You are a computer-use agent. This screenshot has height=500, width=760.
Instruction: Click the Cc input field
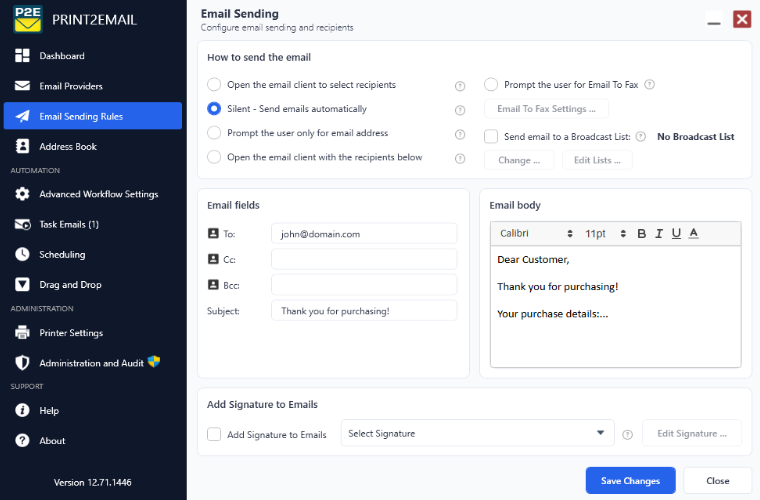pyautogui.click(x=364, y=259)
